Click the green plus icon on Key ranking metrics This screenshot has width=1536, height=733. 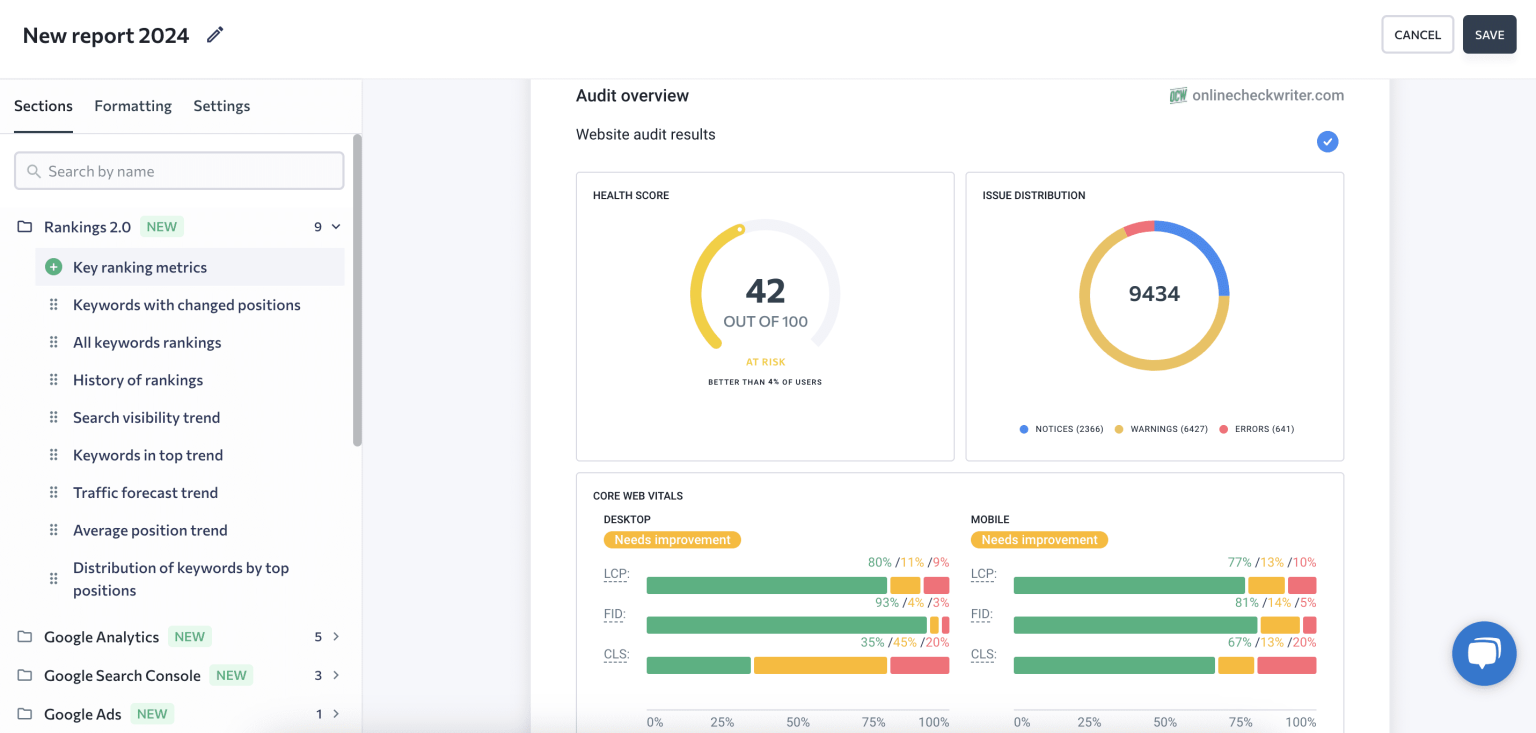52,267
